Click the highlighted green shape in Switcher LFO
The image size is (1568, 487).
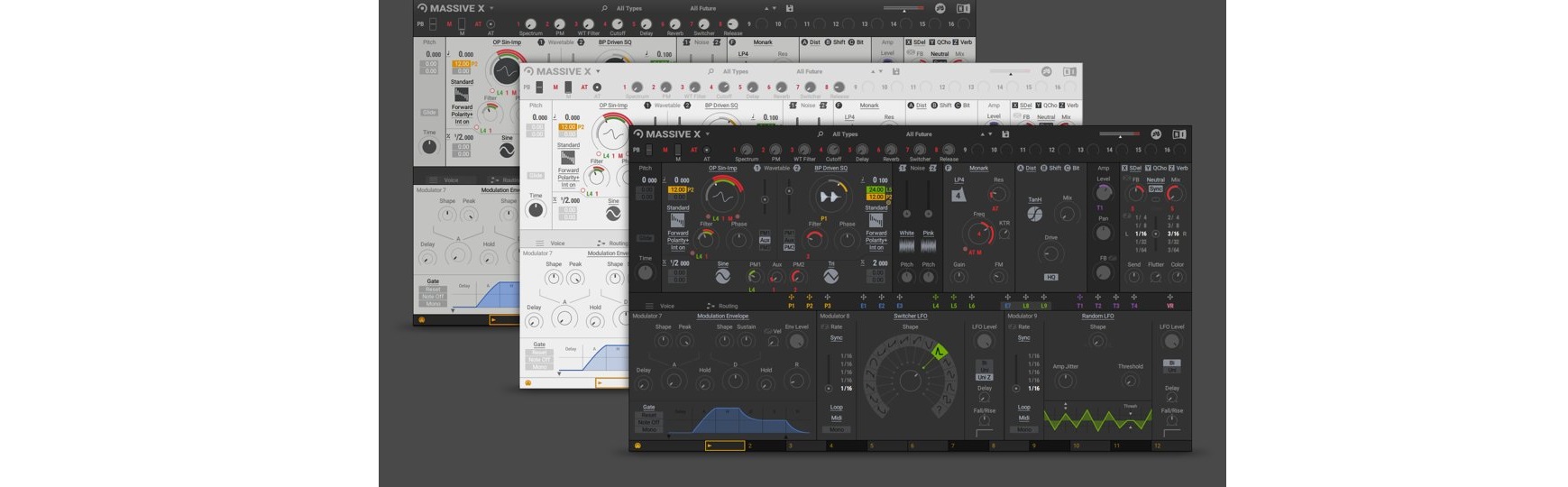click(939, 354)
